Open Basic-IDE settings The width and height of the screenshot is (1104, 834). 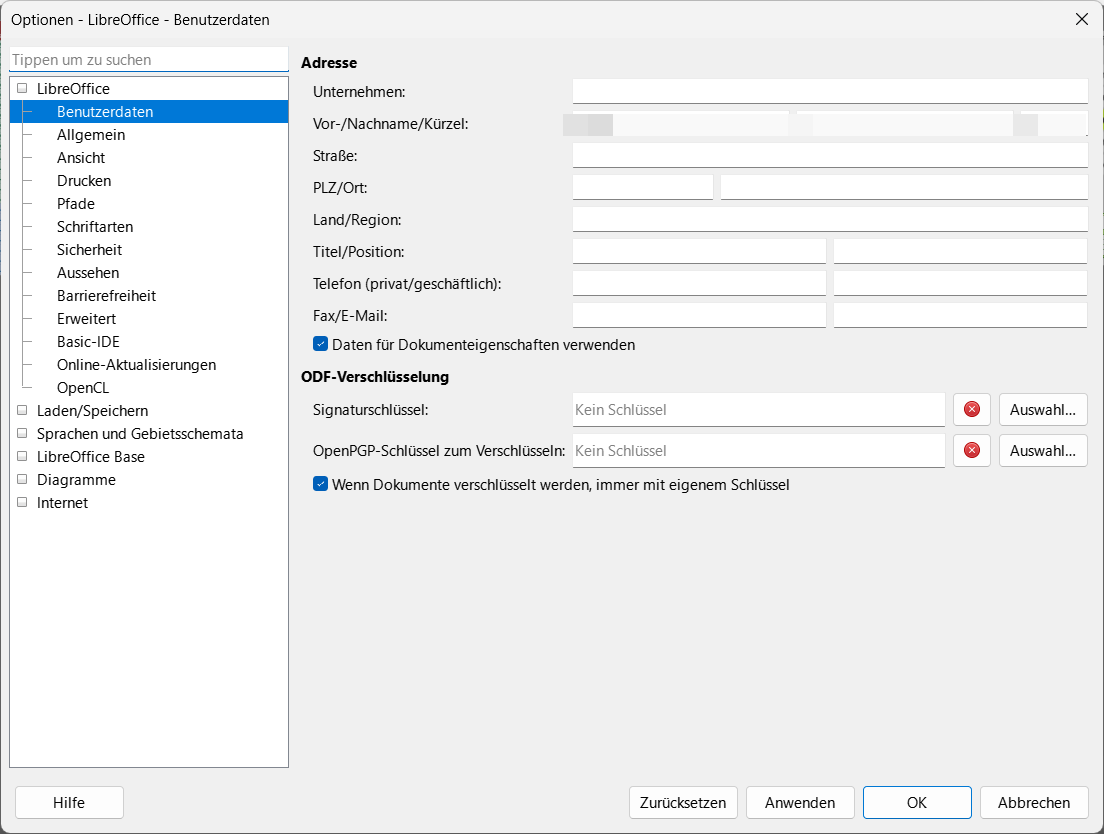pos(88,341)
